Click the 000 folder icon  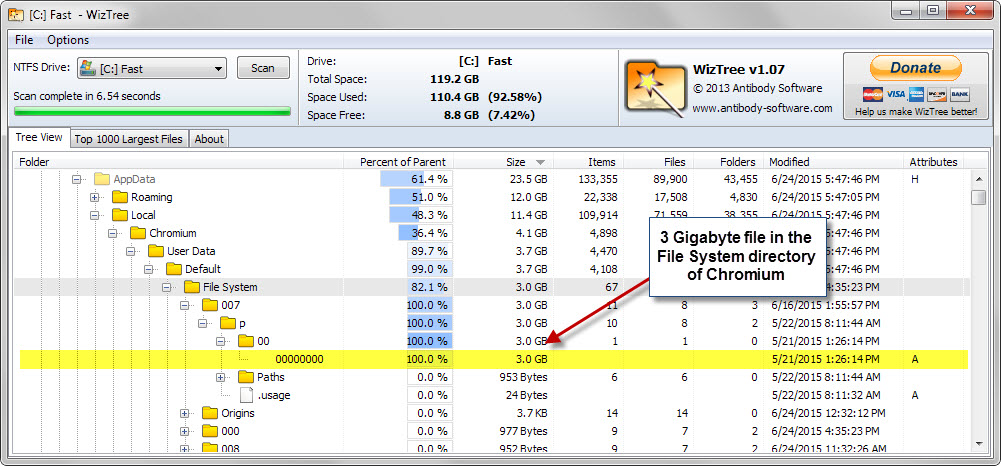click(x=209, y=431)
